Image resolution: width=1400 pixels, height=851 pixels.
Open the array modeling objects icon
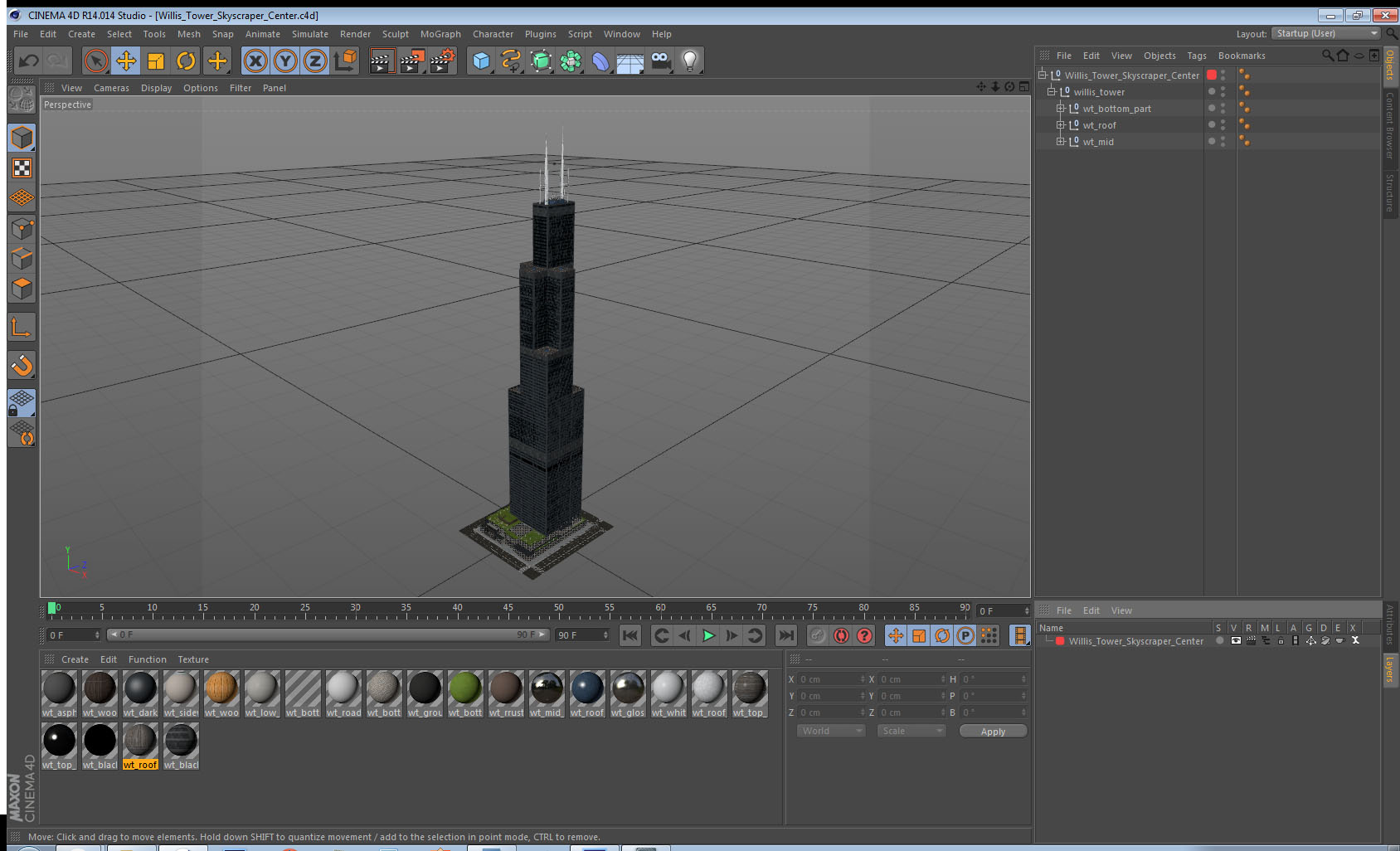[x=571, y=61]
